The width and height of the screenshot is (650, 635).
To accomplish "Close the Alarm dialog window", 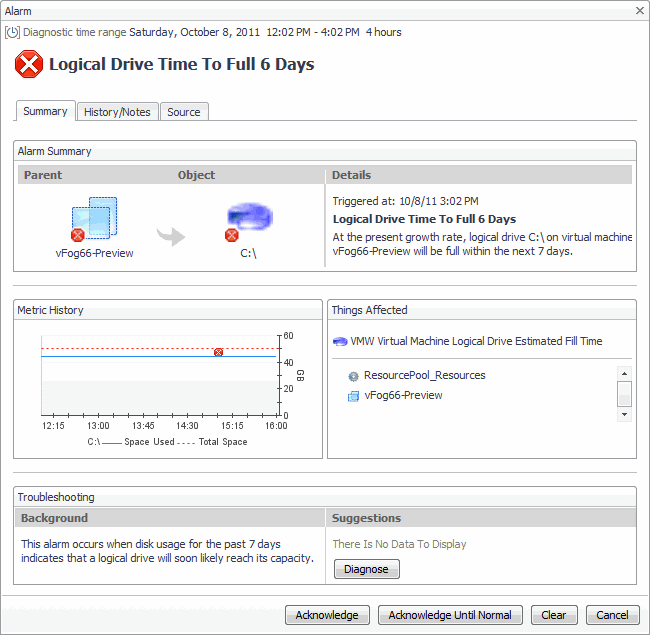I will [639, 9].
